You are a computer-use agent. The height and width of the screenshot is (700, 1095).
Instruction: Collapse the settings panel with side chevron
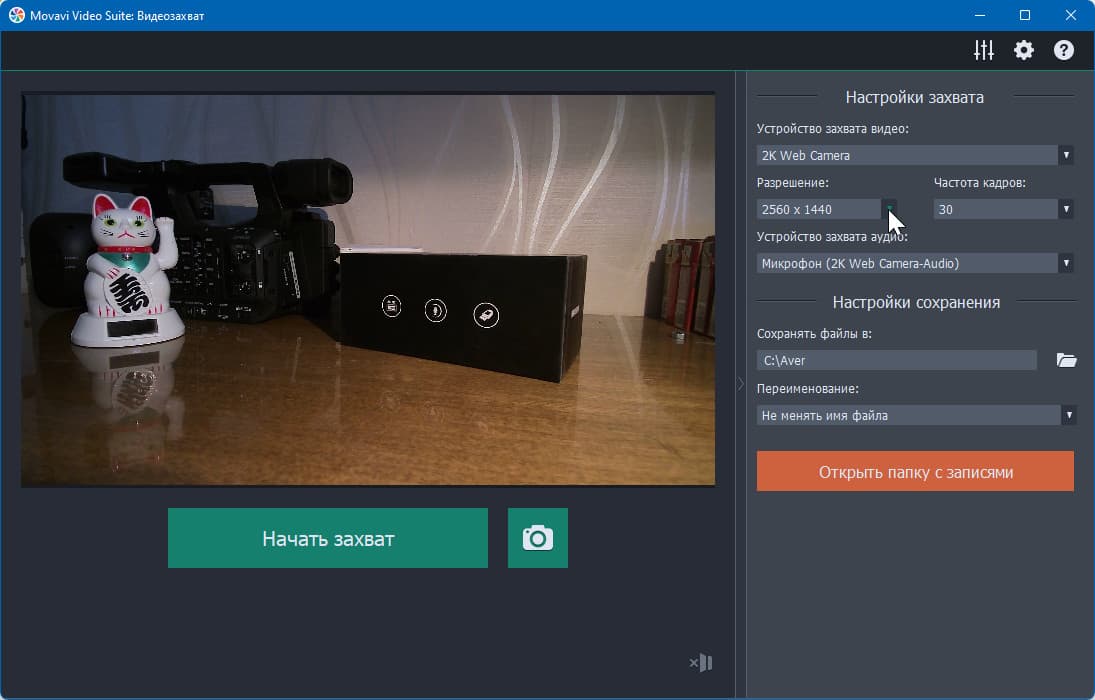[741, 383]
